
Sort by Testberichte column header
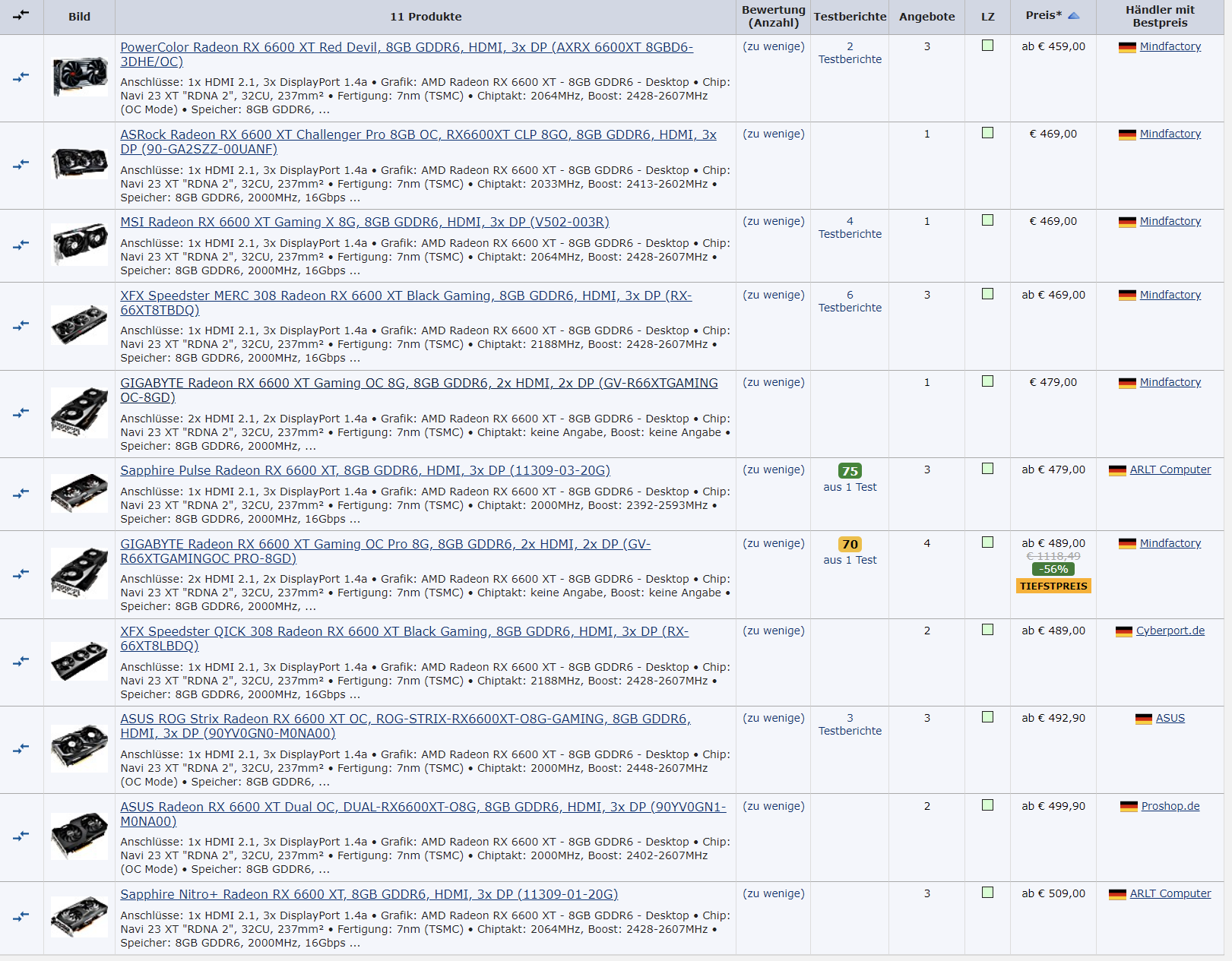(850, 16)
